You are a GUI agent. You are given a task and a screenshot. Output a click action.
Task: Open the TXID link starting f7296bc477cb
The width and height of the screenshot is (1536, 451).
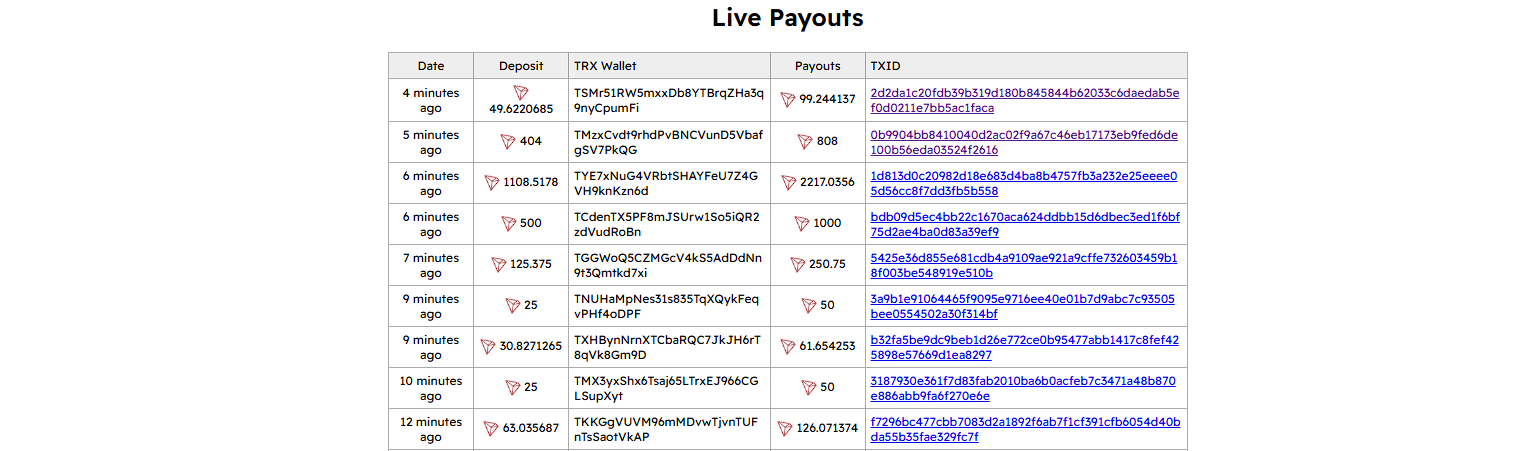coord(1025,429)
